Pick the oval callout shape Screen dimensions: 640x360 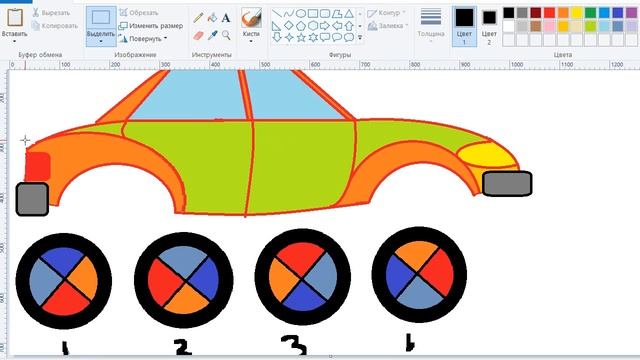pos(337,38)
